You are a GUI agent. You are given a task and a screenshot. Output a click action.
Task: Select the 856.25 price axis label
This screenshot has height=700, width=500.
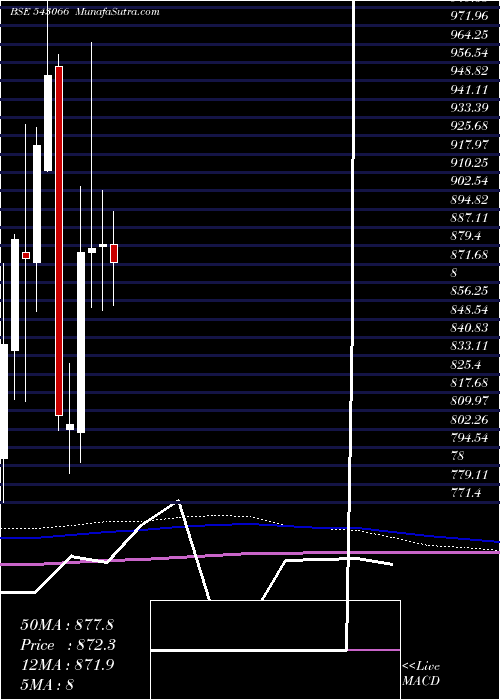469,291
